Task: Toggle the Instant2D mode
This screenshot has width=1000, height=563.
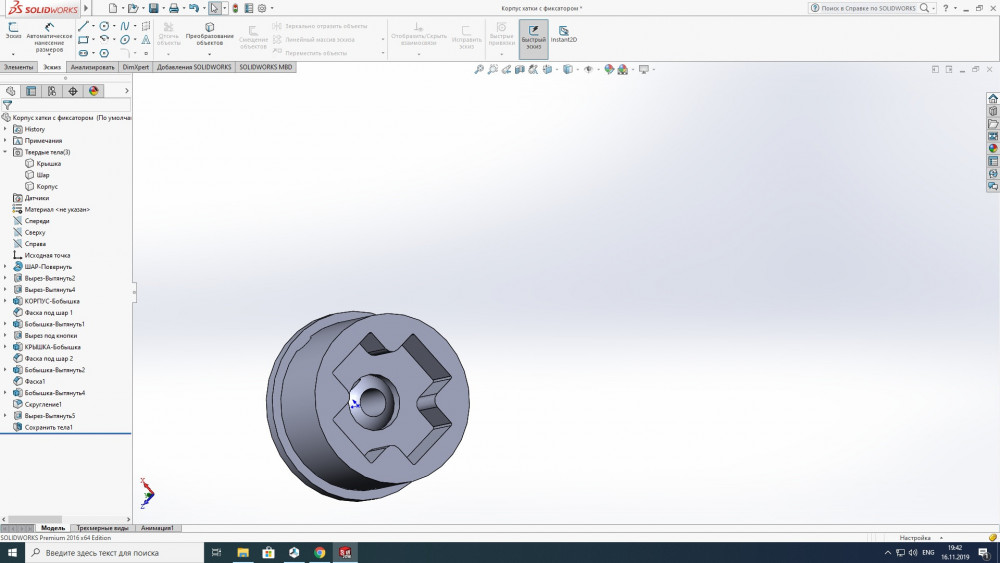Action: point(564,35)
